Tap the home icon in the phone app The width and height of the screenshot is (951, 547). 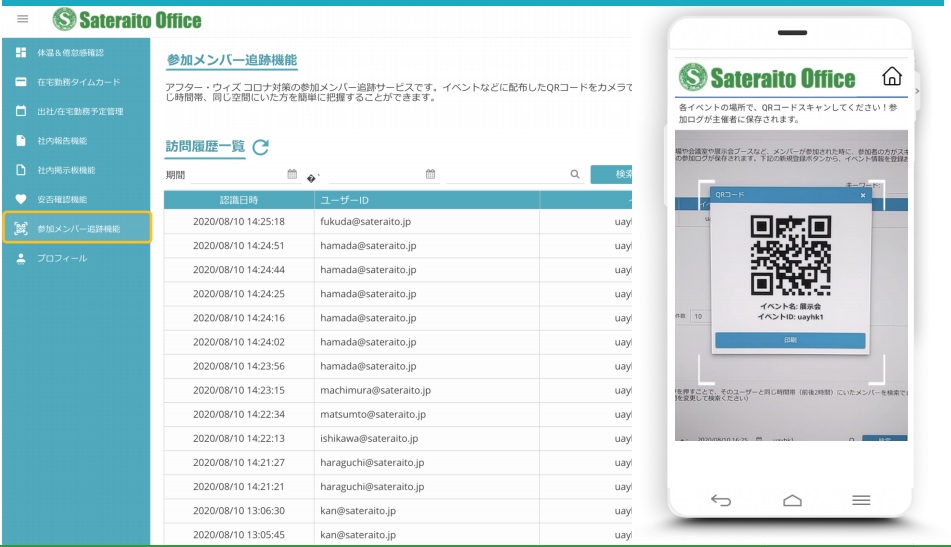coord(892,76)
